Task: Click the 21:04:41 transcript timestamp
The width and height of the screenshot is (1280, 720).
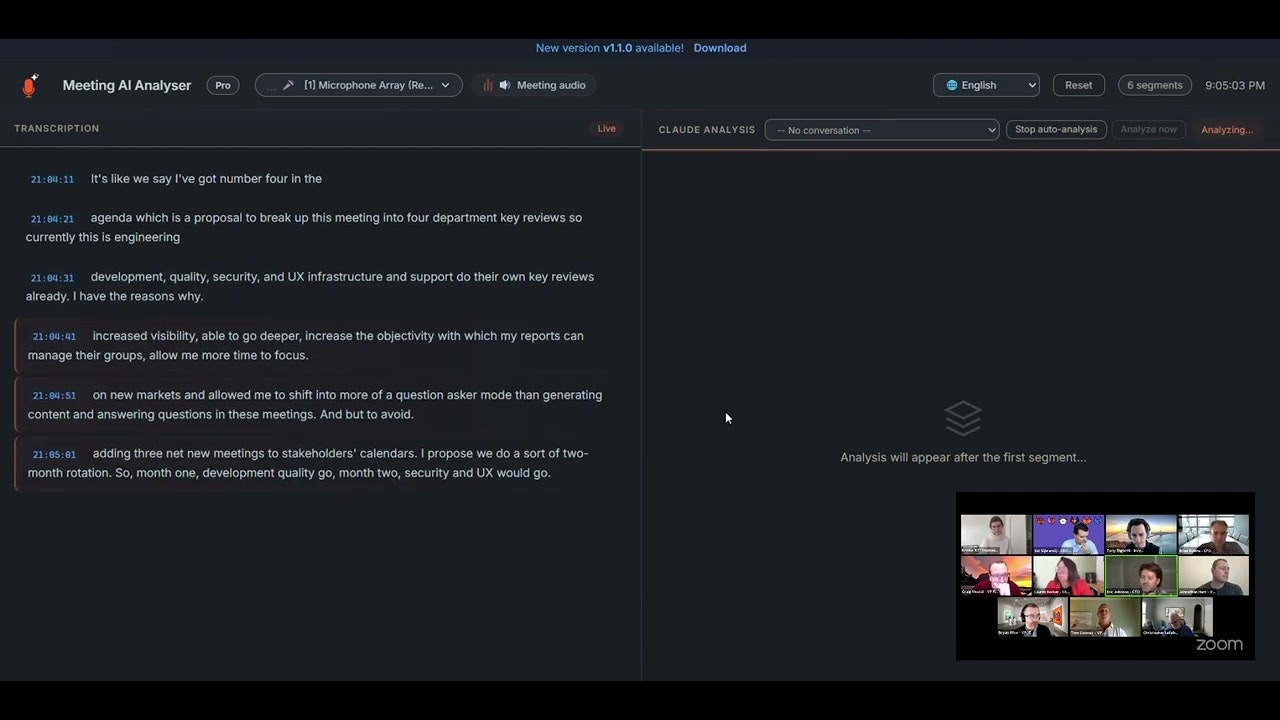Action: point(54,337)
